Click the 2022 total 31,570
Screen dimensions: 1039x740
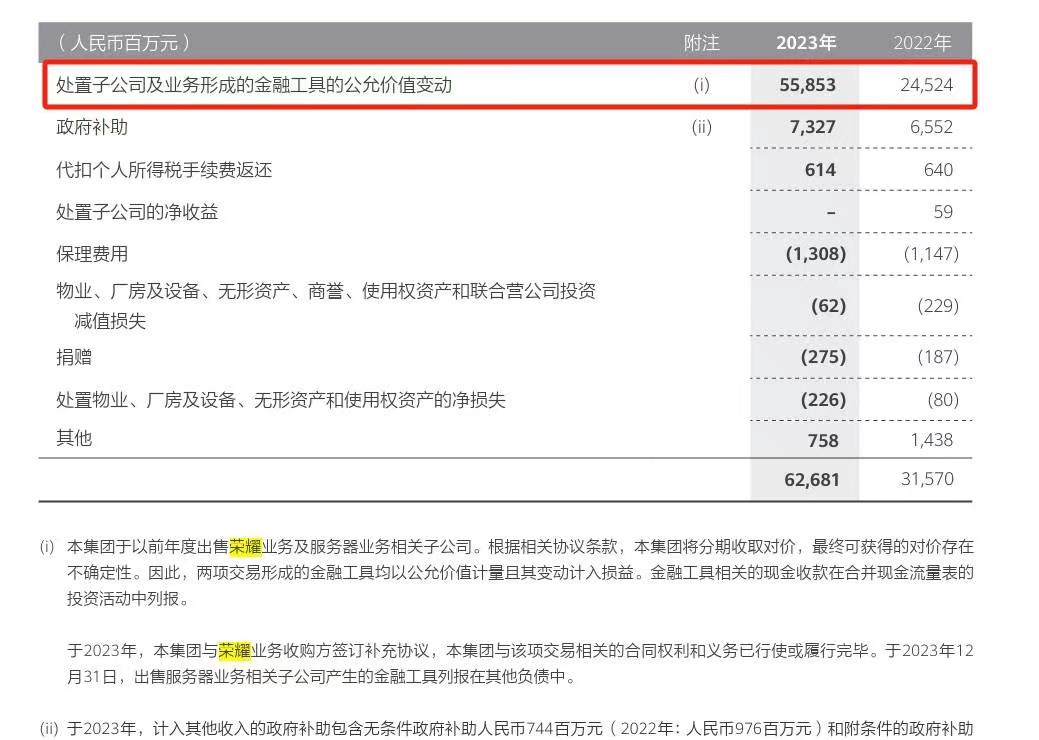(926, 480)
